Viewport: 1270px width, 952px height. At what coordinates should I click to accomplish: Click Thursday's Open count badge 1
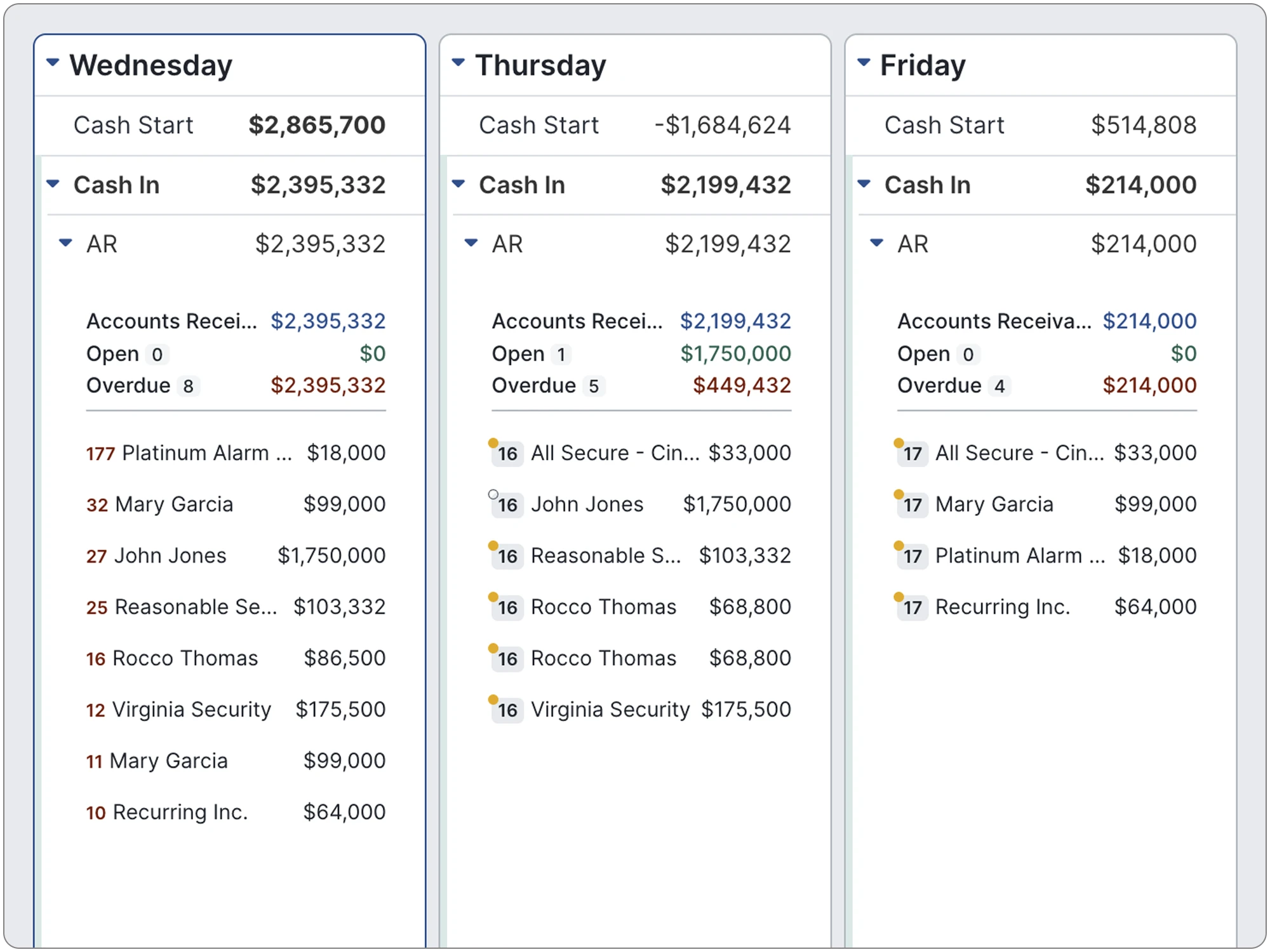coord(561,354)
